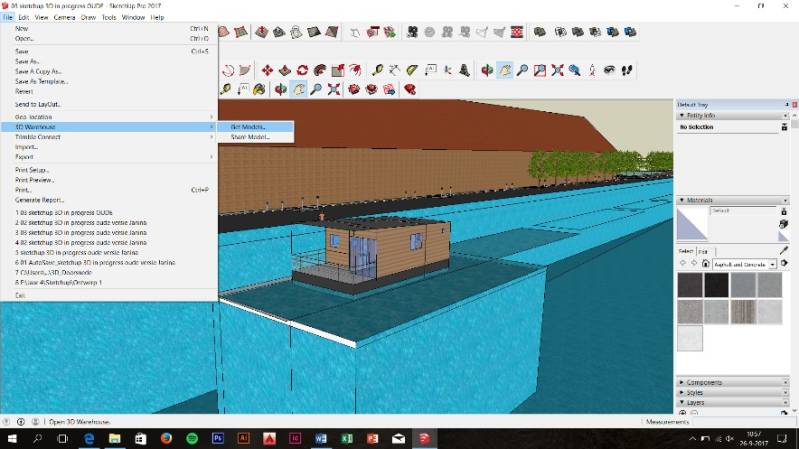Select the Offset tool
The width and height of the screenshot is (799, 449).
(x=355, y=70)
